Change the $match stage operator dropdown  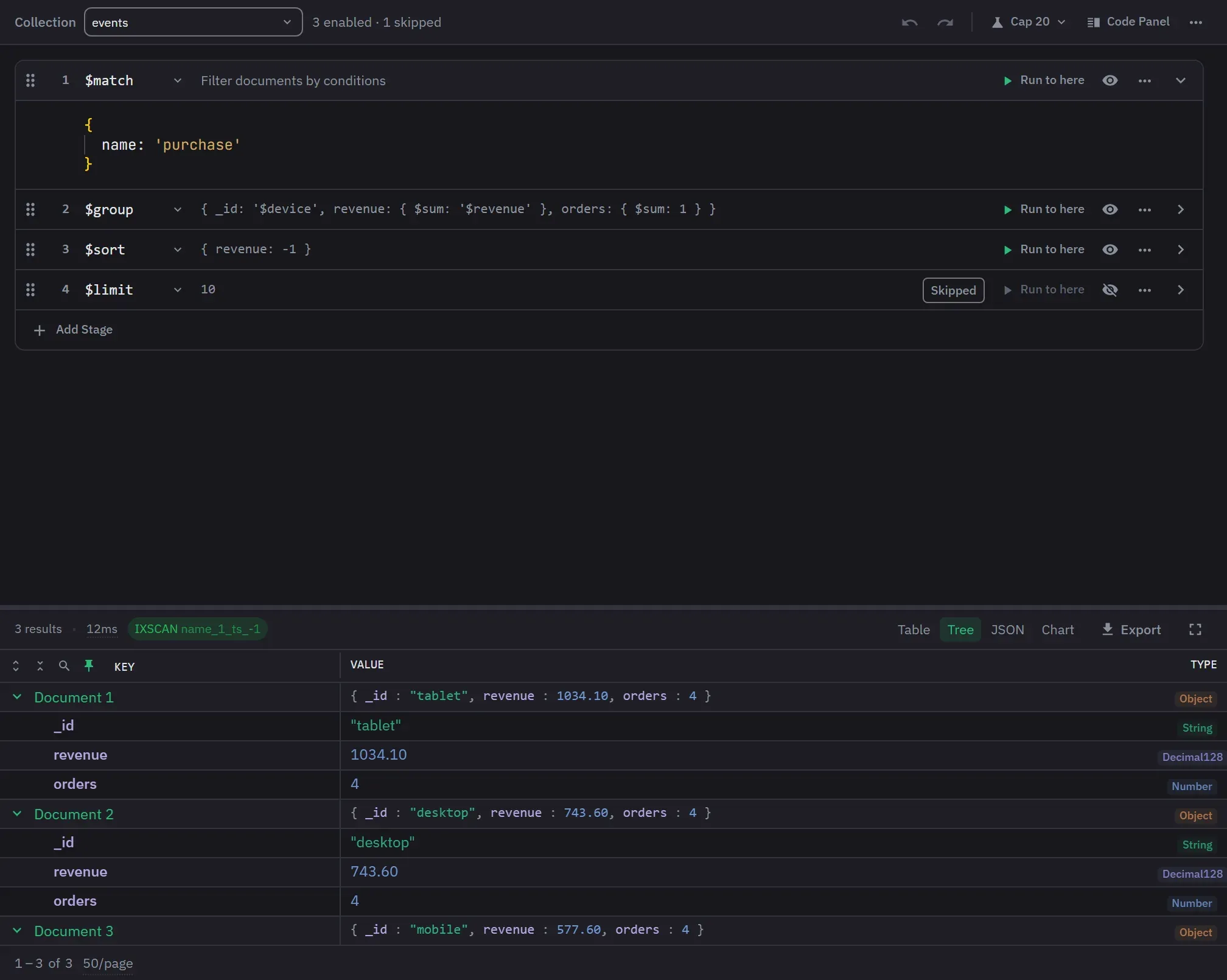click(133, 80)
